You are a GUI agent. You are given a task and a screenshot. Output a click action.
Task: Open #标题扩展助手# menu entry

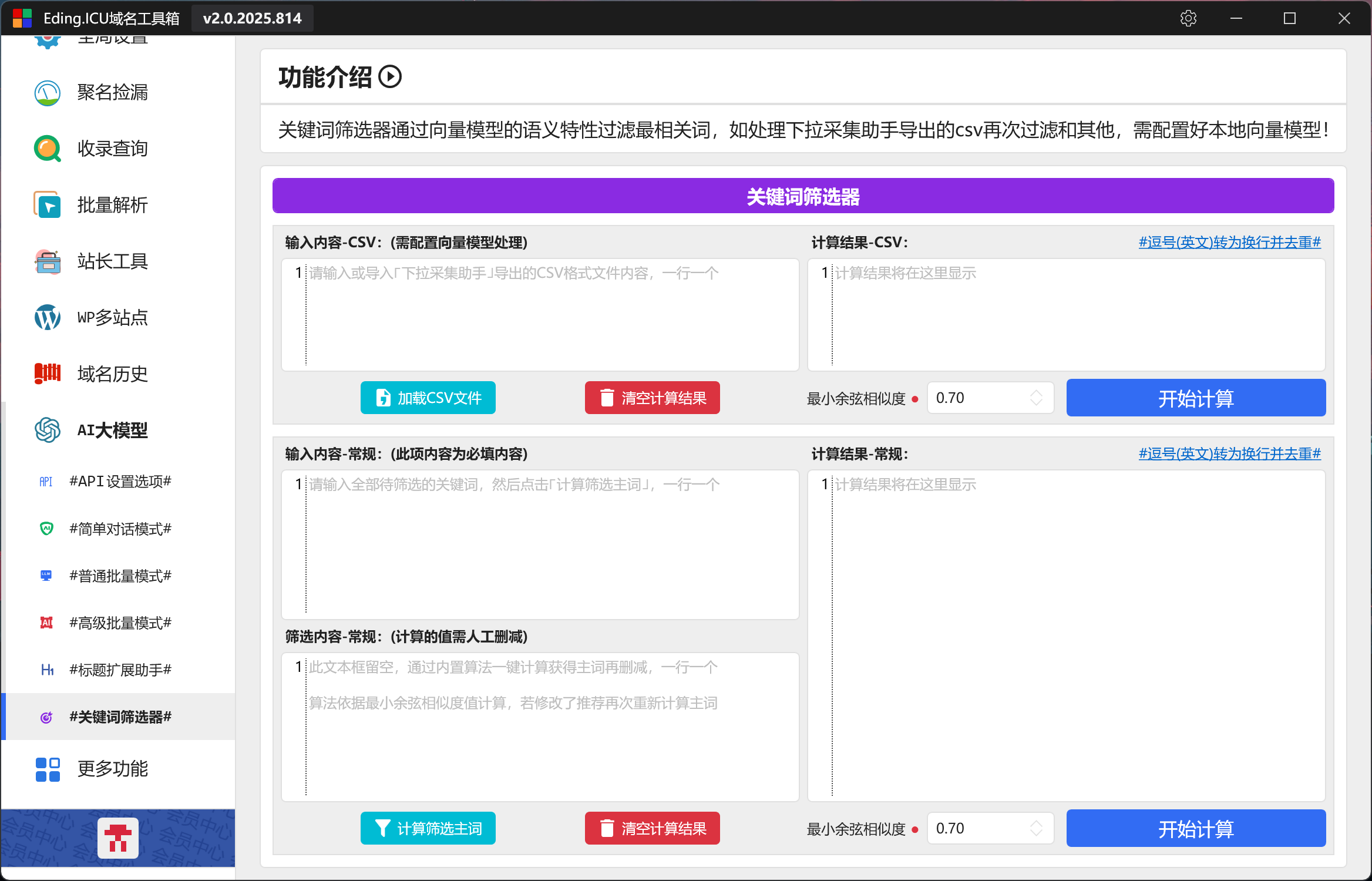click(120, 670)
